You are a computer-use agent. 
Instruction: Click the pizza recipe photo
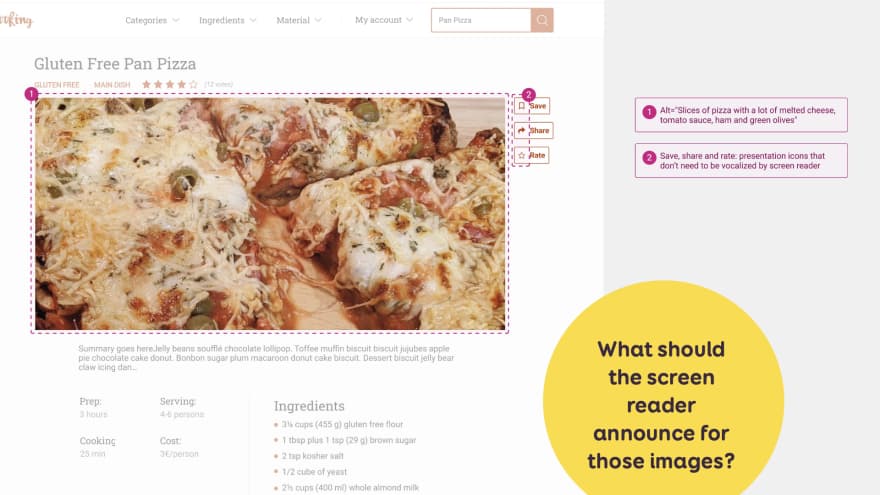pos(270,214)
